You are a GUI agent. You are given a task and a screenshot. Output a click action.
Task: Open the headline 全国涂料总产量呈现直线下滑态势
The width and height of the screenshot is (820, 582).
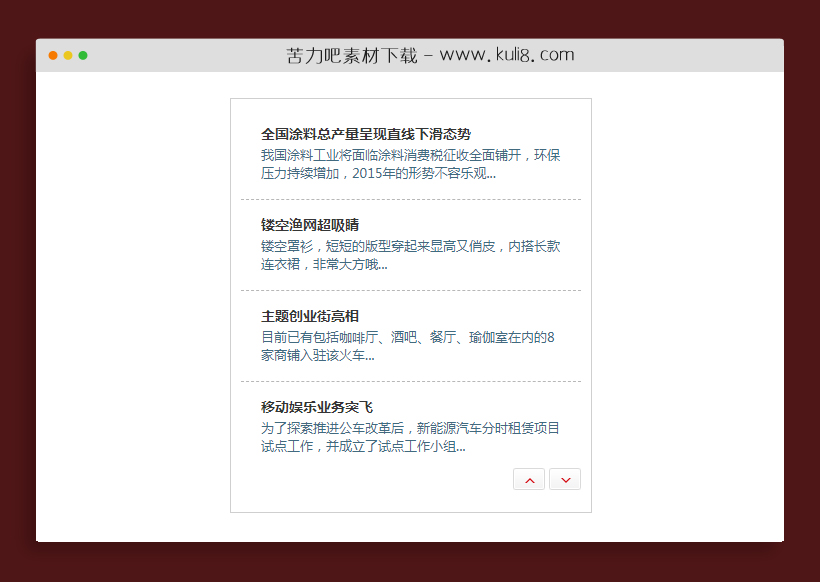pos(367,133)
